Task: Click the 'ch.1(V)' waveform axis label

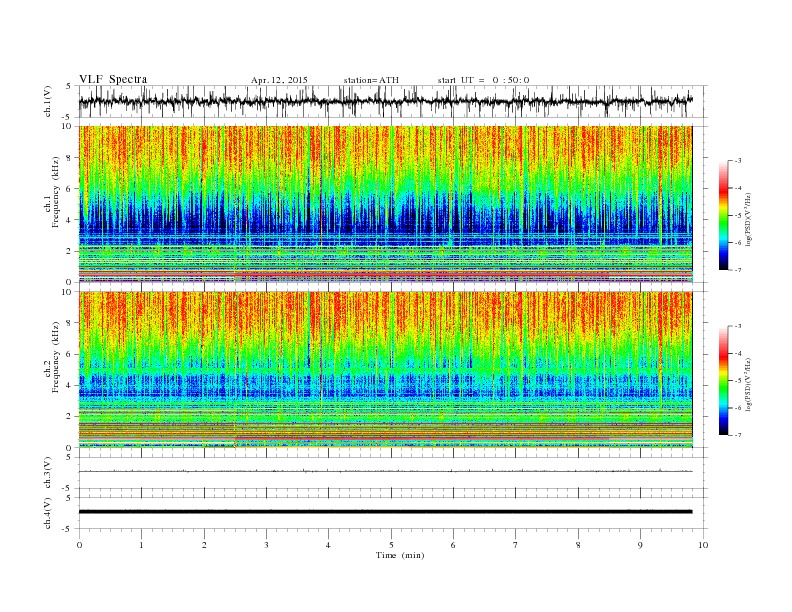Action: pos(48,101)
